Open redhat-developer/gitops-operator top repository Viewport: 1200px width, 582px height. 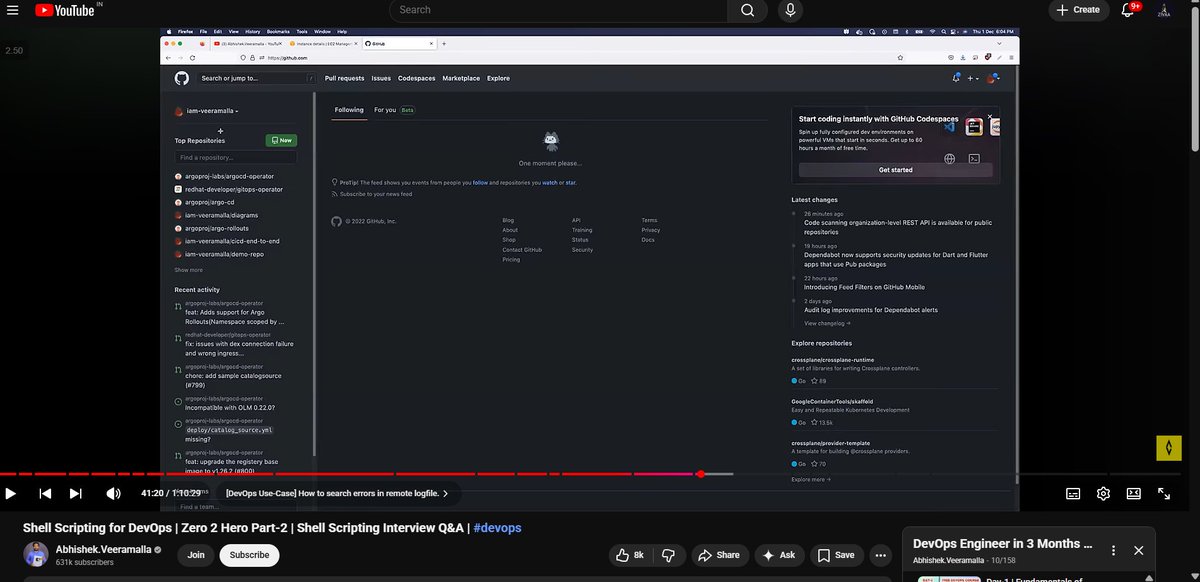tap(234, 189)
